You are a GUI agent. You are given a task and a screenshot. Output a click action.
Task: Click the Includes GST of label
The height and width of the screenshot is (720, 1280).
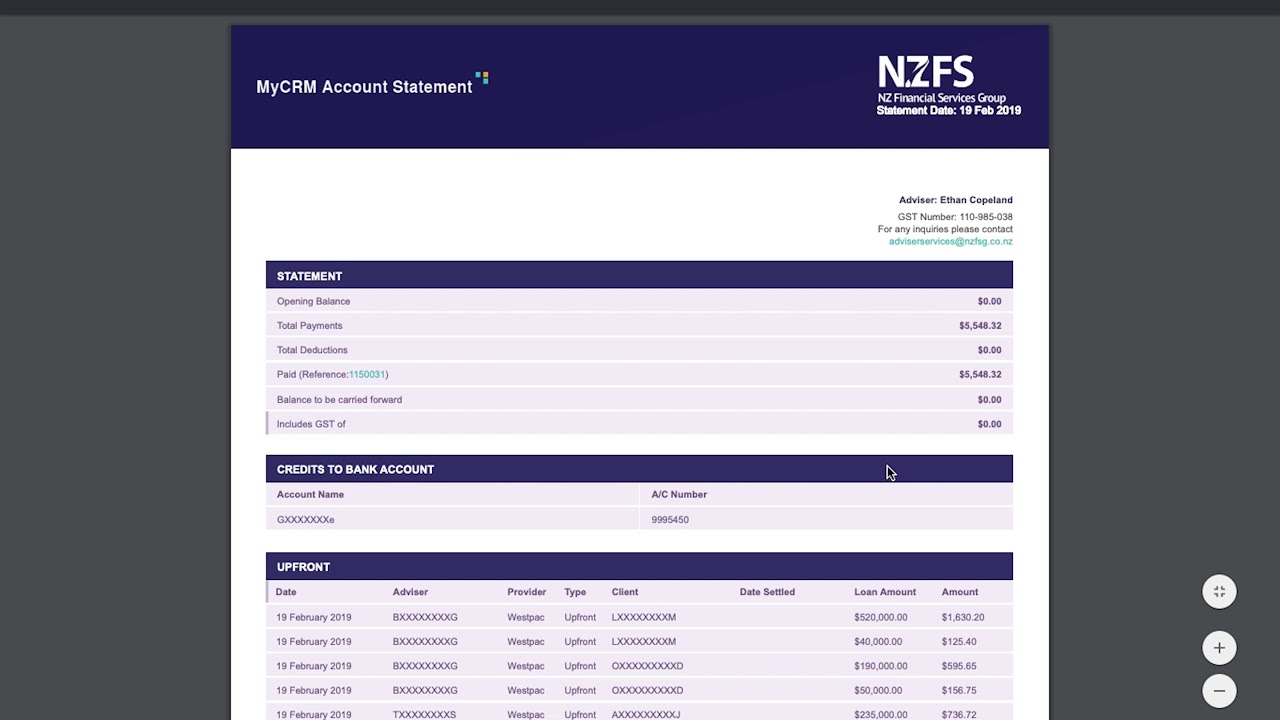point(311,424)
